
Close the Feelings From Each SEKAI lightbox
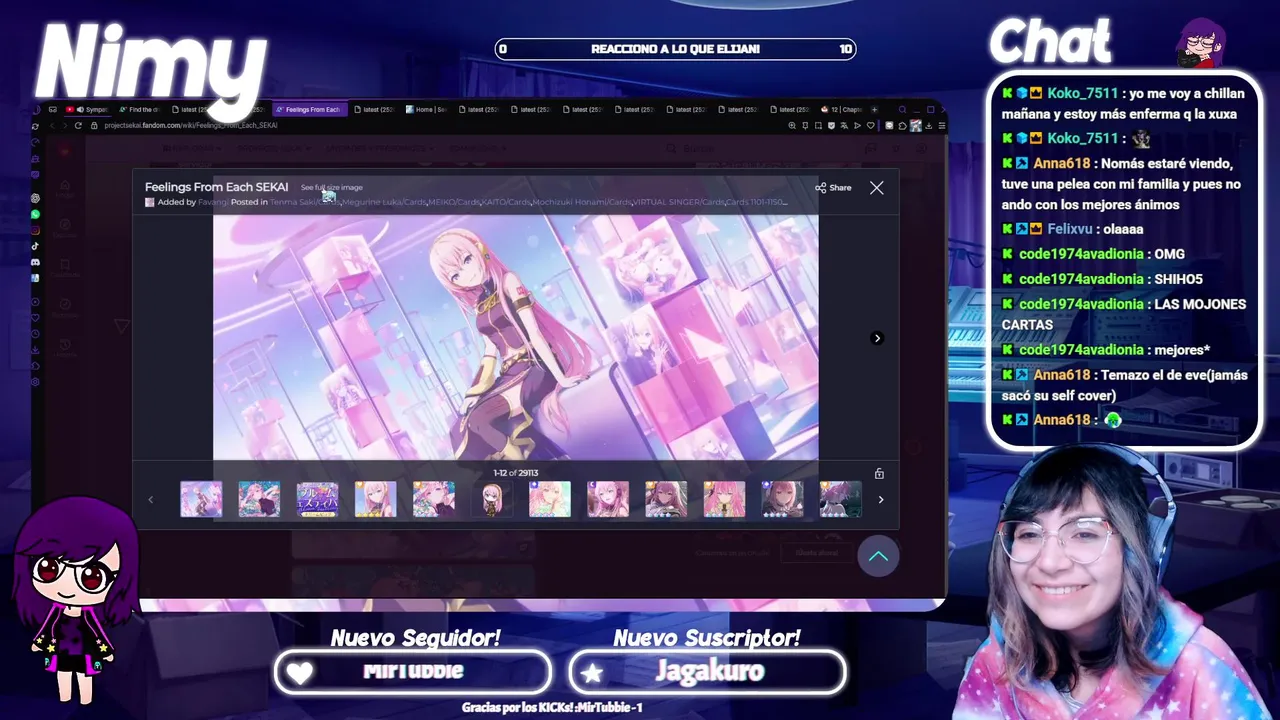[x=876, y=187]
